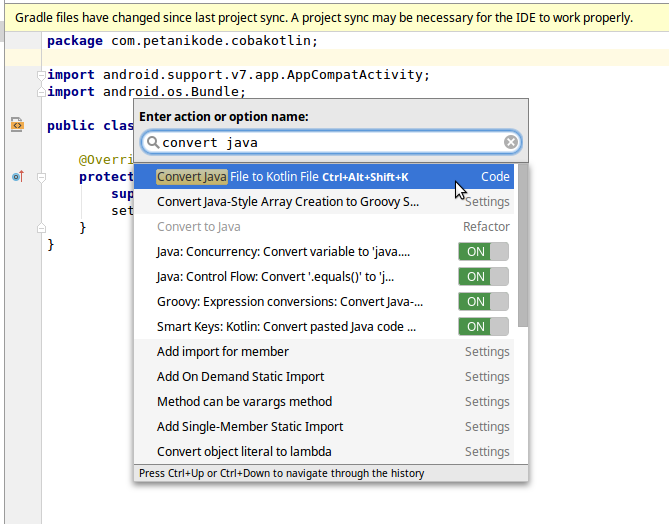Image resolution: width=669 pixels, height=524 pixels.
Task: Collapse the onCreate method fold marker
Action: point(41,177)
